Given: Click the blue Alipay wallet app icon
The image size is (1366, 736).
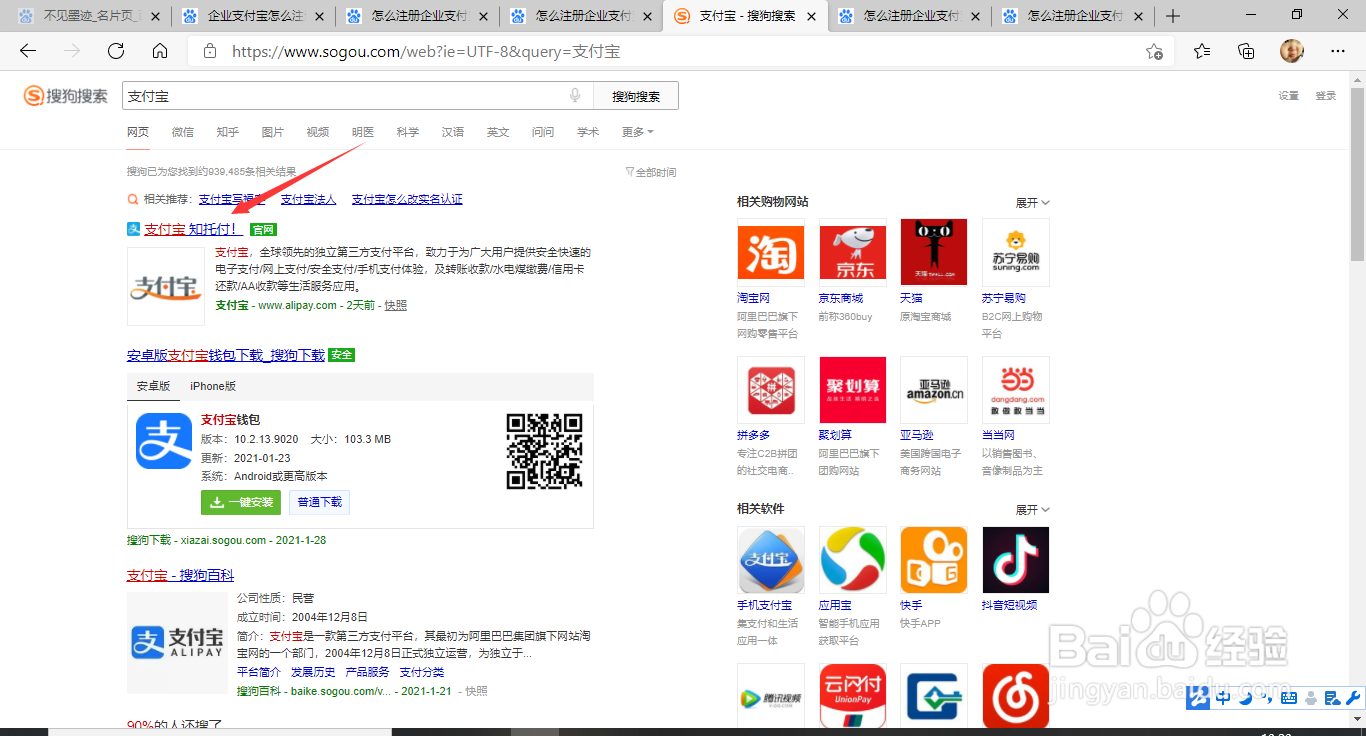Looking at the screenshot, I should (164, 441).
